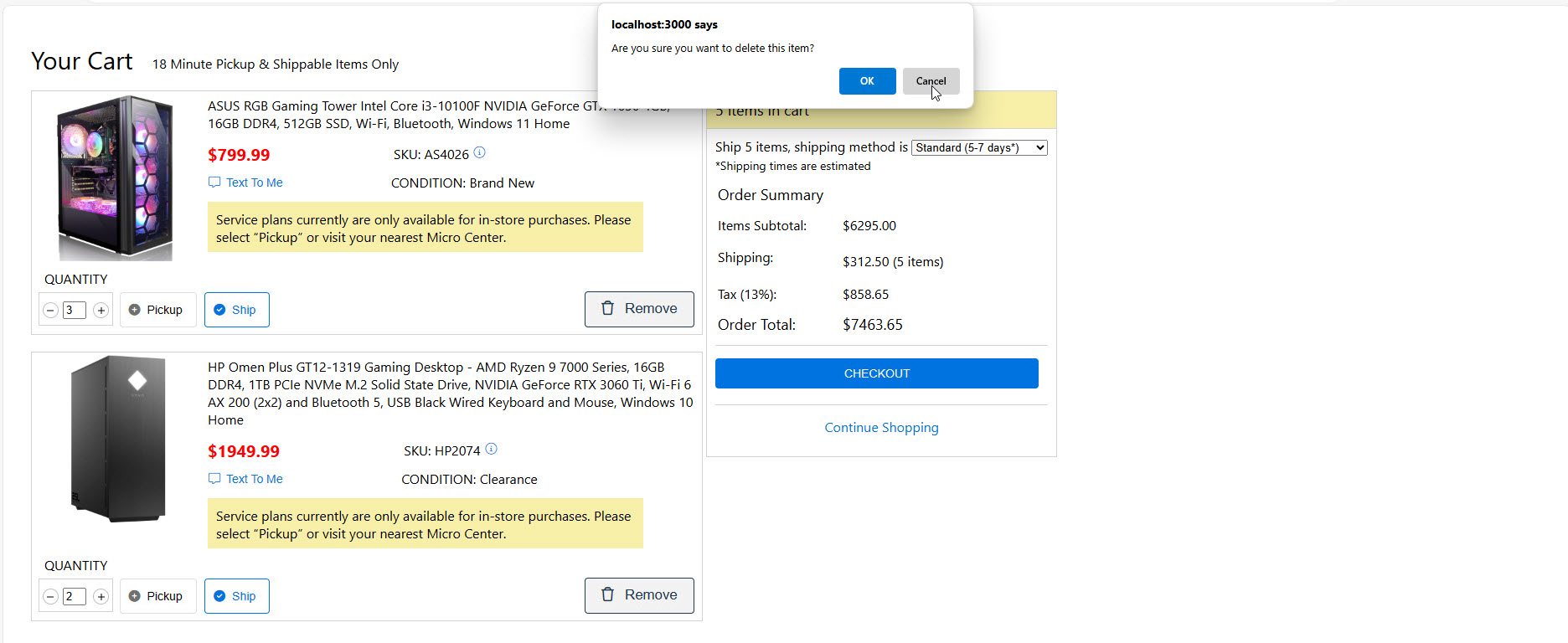Click the info icon beside SKU HP2074
This screenshot has height=643, width=1568.
[x=491, y=449]
